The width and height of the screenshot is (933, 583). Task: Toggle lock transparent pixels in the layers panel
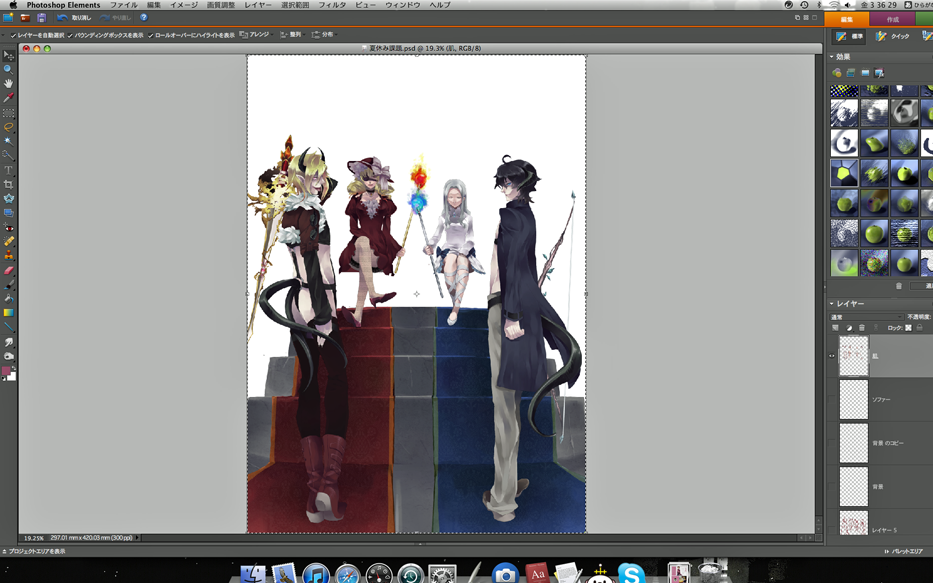909,328
